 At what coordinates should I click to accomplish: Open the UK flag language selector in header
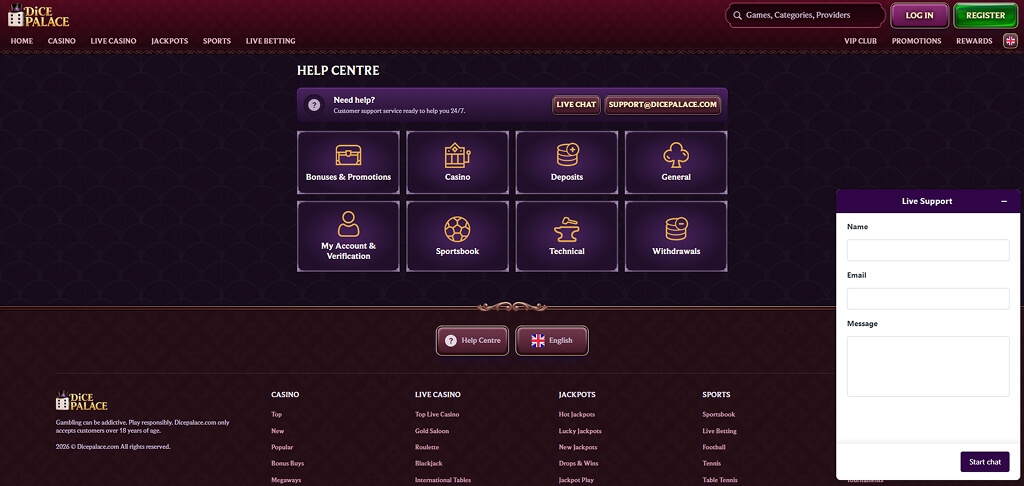click(1010, 40)
